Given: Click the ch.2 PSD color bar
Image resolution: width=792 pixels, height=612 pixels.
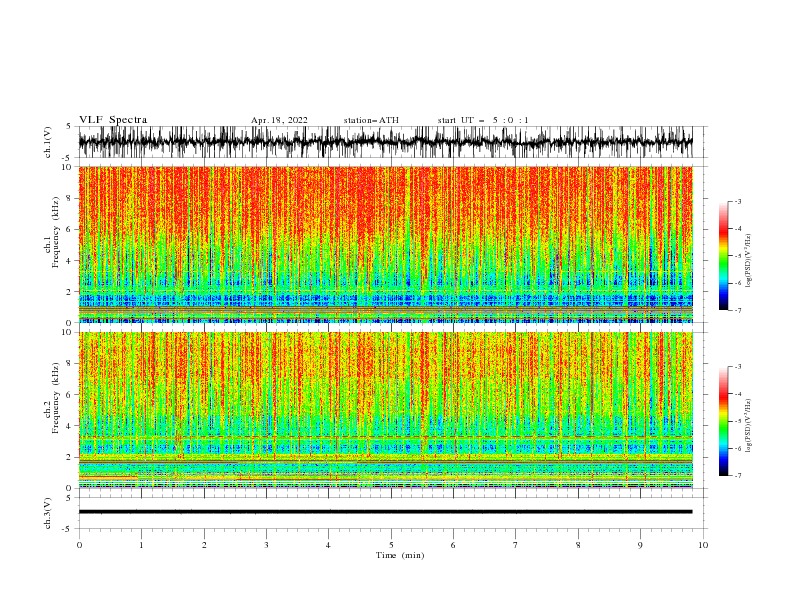Looking at the screenshot, I should click(723, 421).
